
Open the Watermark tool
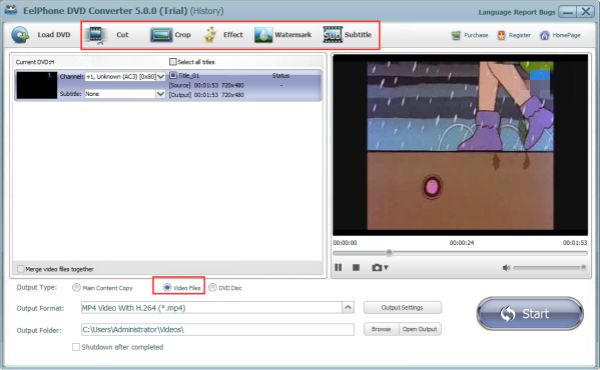point(283,35)
